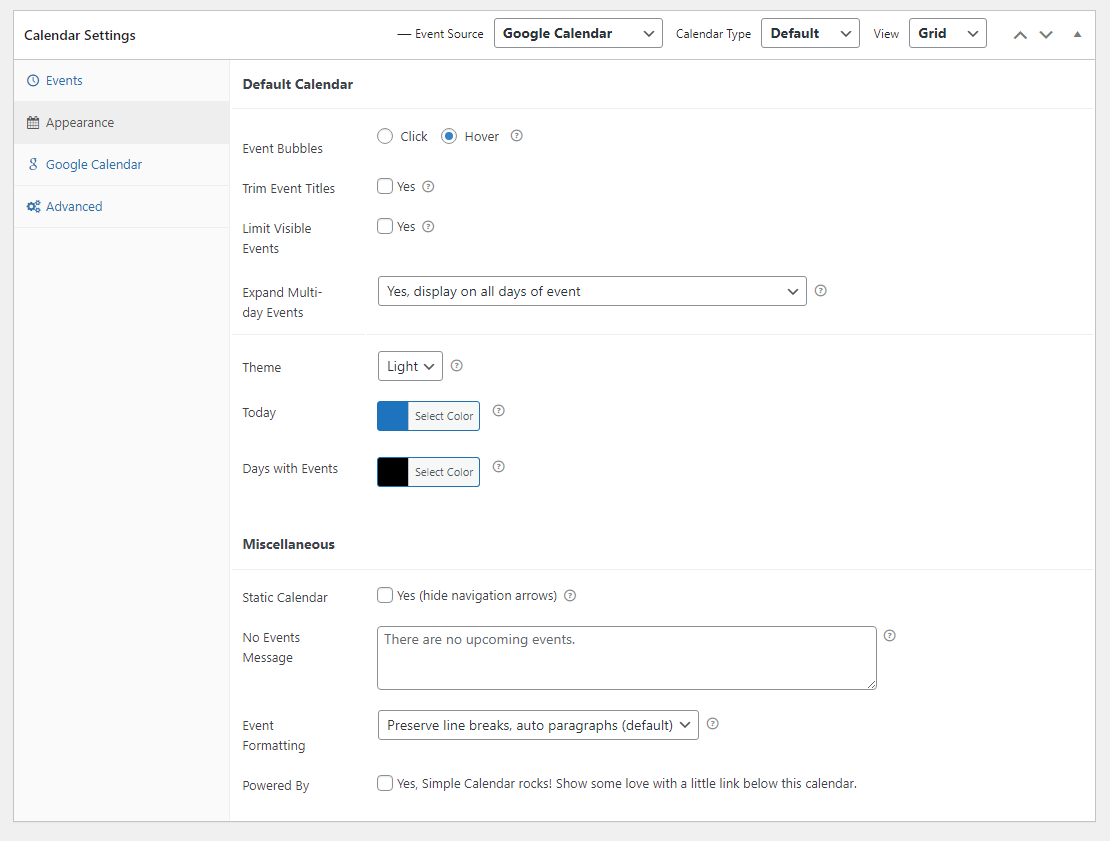The height and width of the screenshot is (841, 1110).
Task: Open help tooltip for No Events Message
Action: [890, 636]
